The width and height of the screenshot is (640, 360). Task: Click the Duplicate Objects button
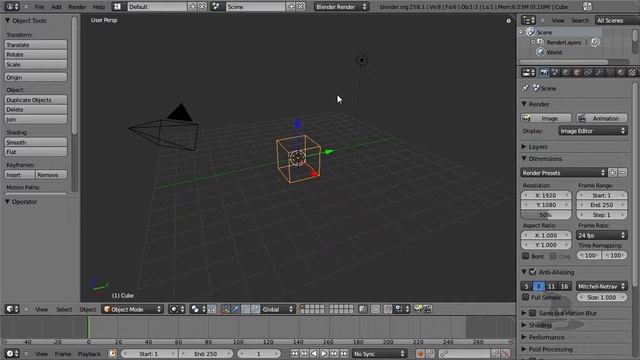[36, 100]
